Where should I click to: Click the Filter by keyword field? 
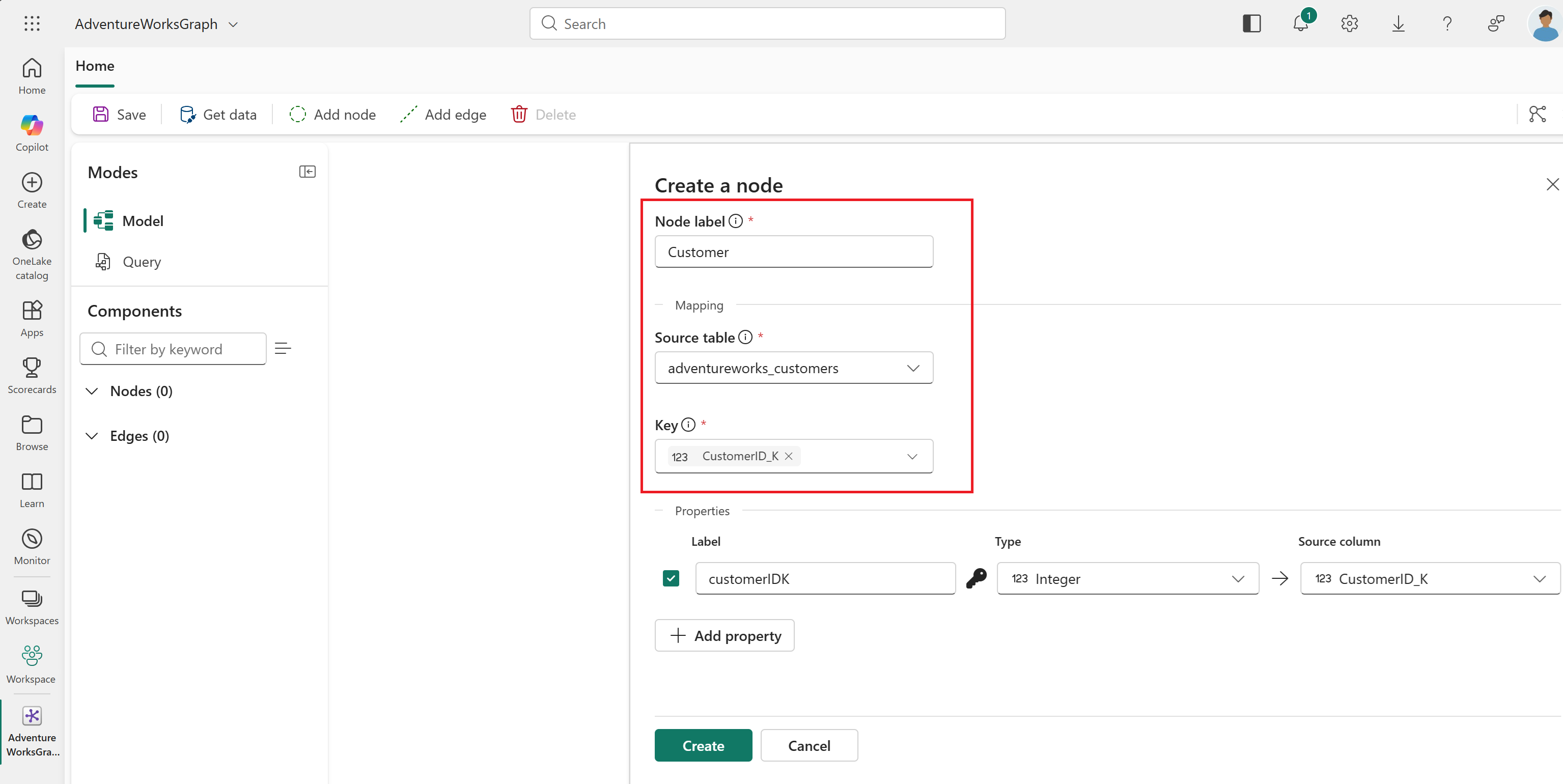tap(173, 349)
